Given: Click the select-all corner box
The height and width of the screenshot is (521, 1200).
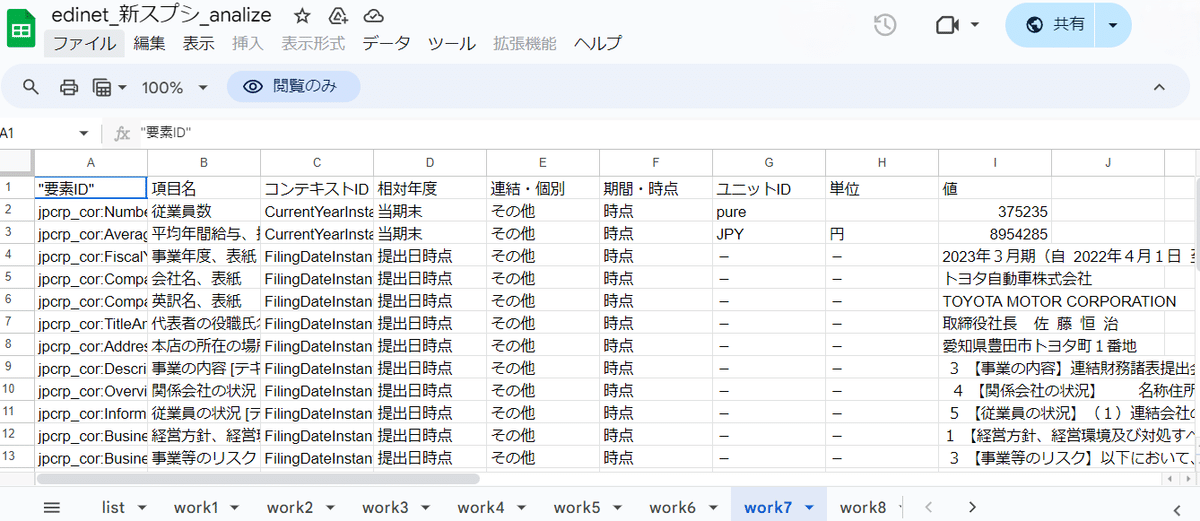Looking at the screenshot, I should coord(17,162).
